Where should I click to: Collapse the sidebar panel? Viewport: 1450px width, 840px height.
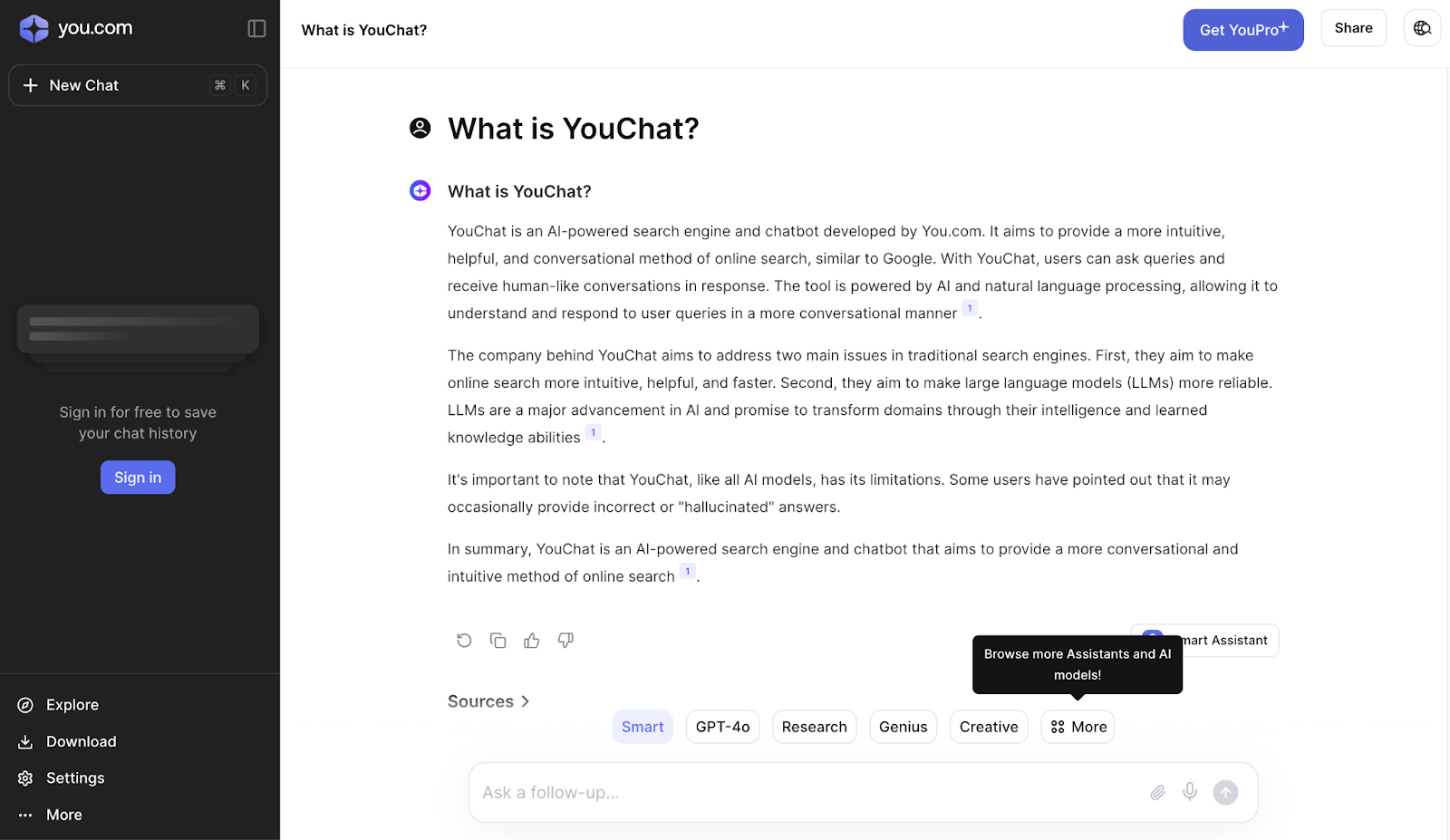click(256, 29)
